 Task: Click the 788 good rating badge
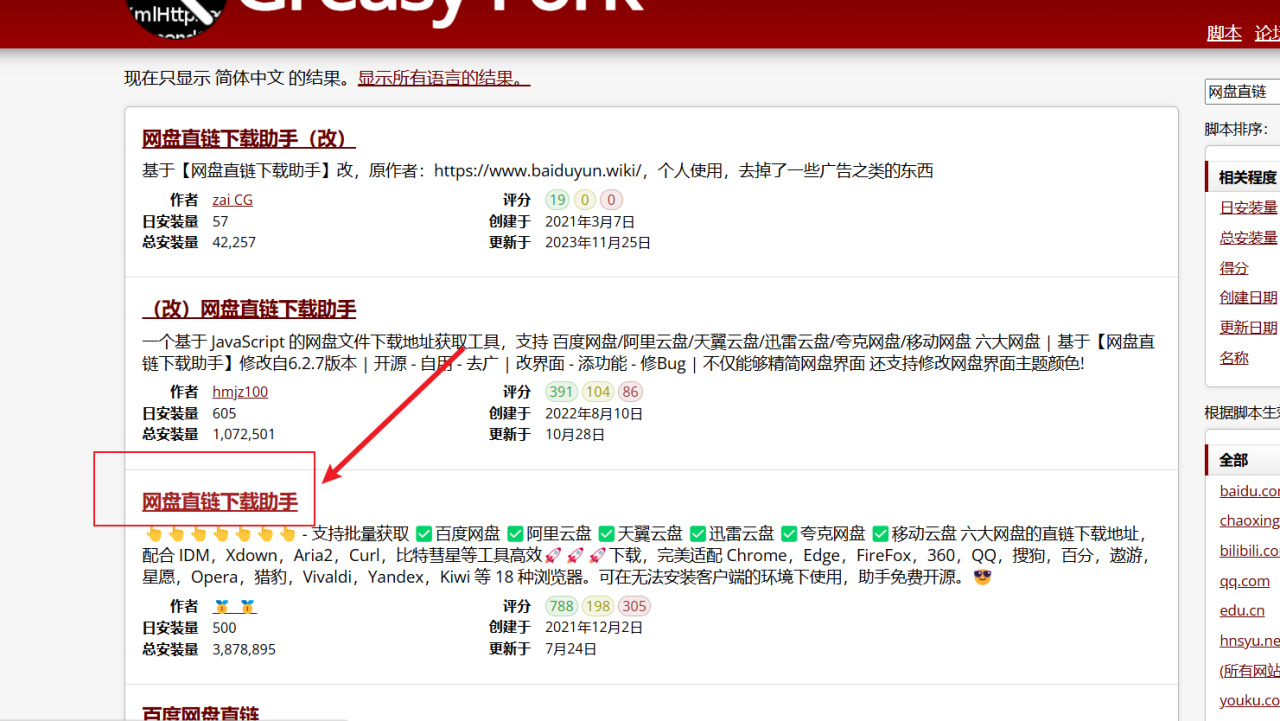(562, 606)
